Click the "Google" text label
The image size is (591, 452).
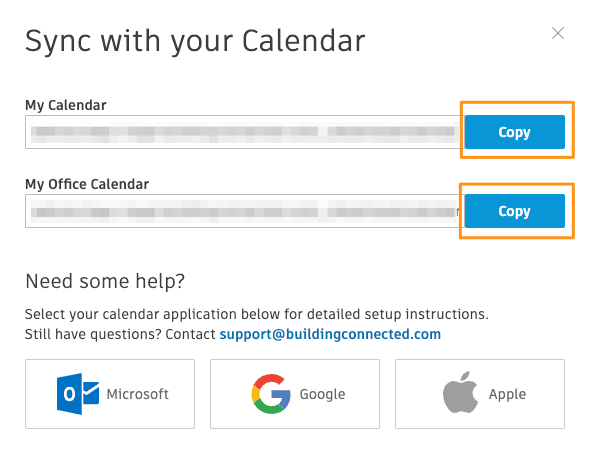[x=322, y=394]
